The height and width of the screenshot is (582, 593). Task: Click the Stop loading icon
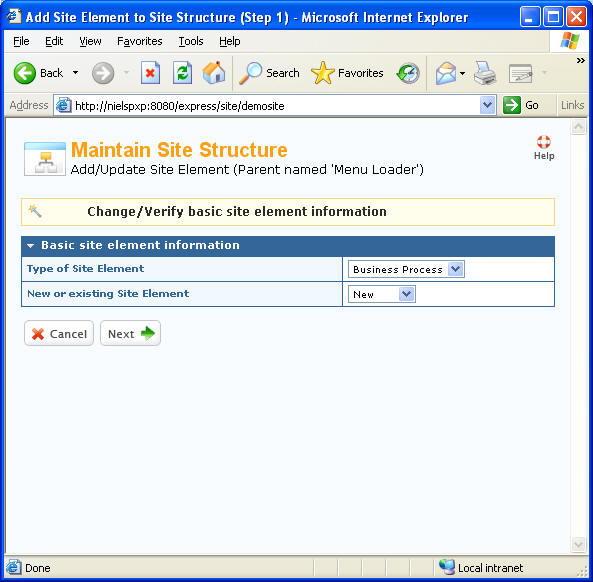pyautogui.click(x=150, y=73)
